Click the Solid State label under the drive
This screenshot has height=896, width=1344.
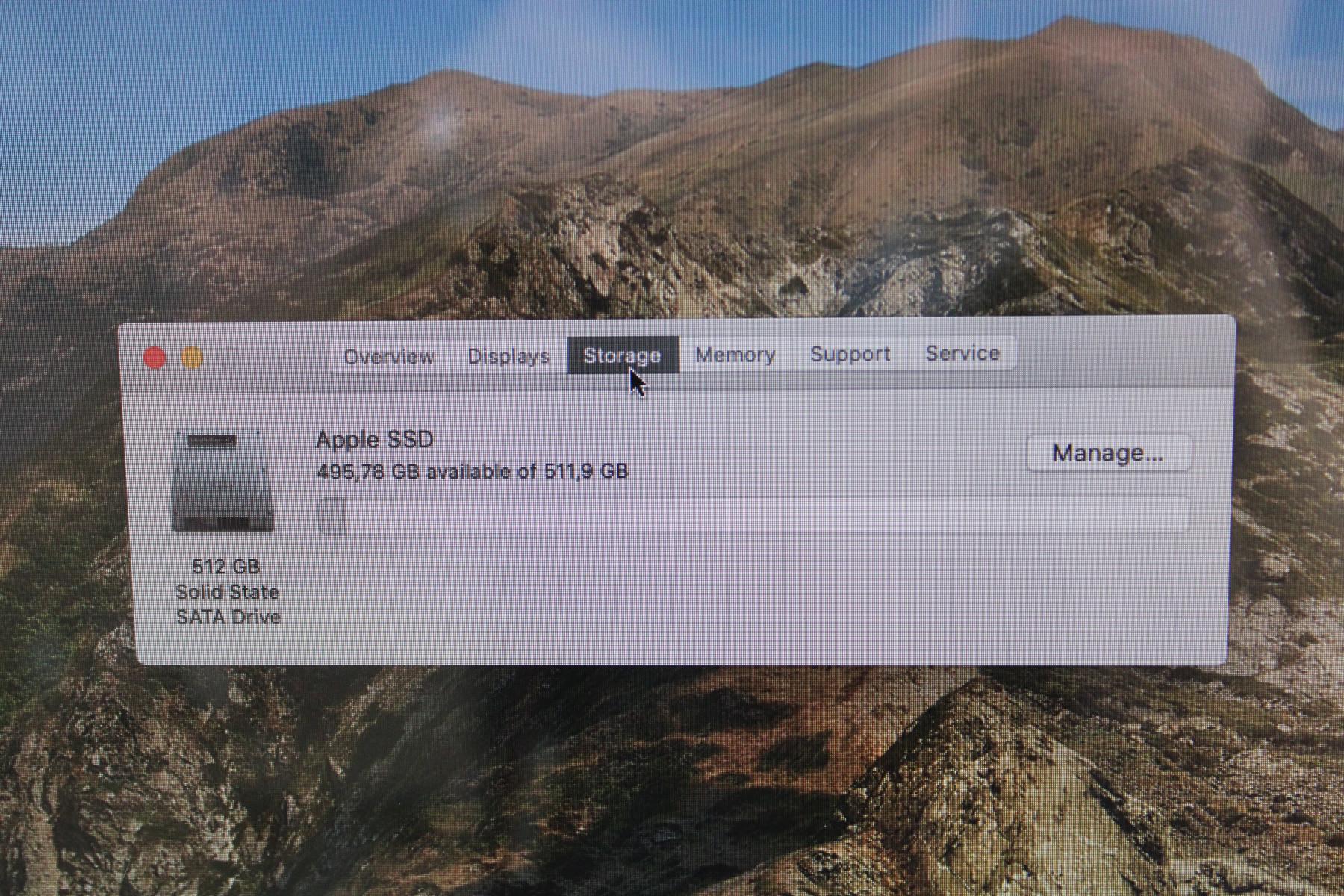point(228,592)
